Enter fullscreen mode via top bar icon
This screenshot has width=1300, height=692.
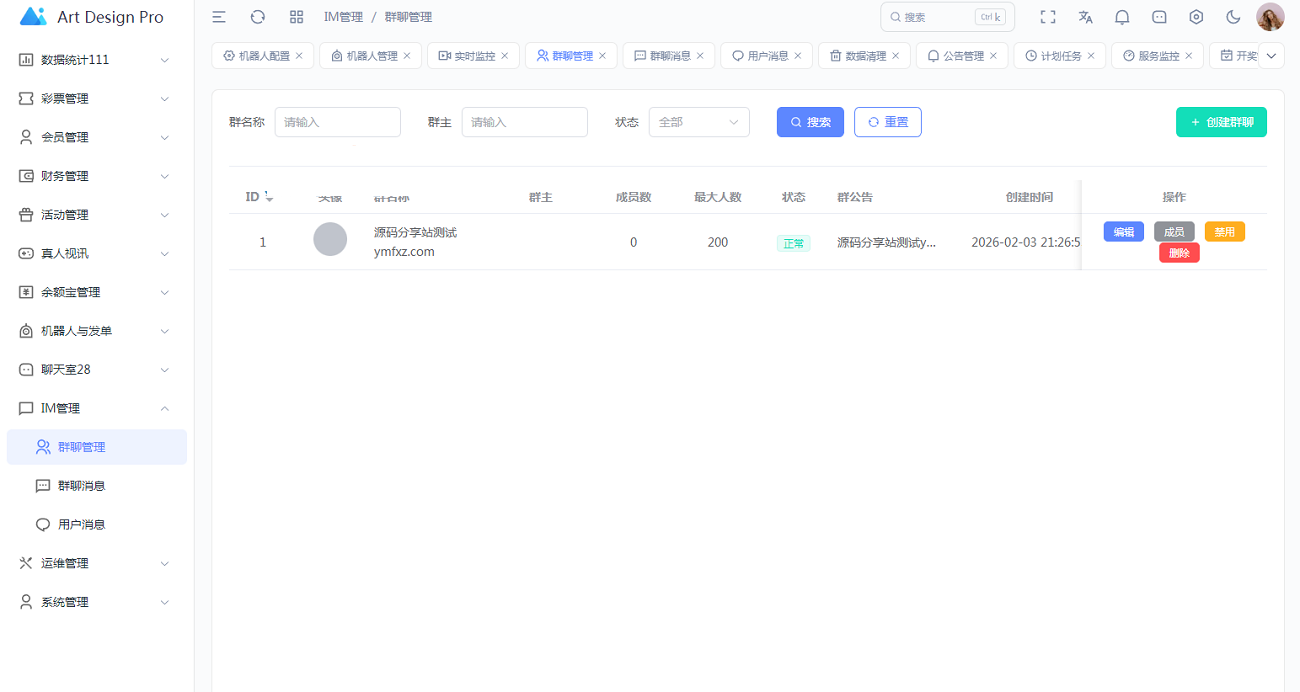[1048, 17]
